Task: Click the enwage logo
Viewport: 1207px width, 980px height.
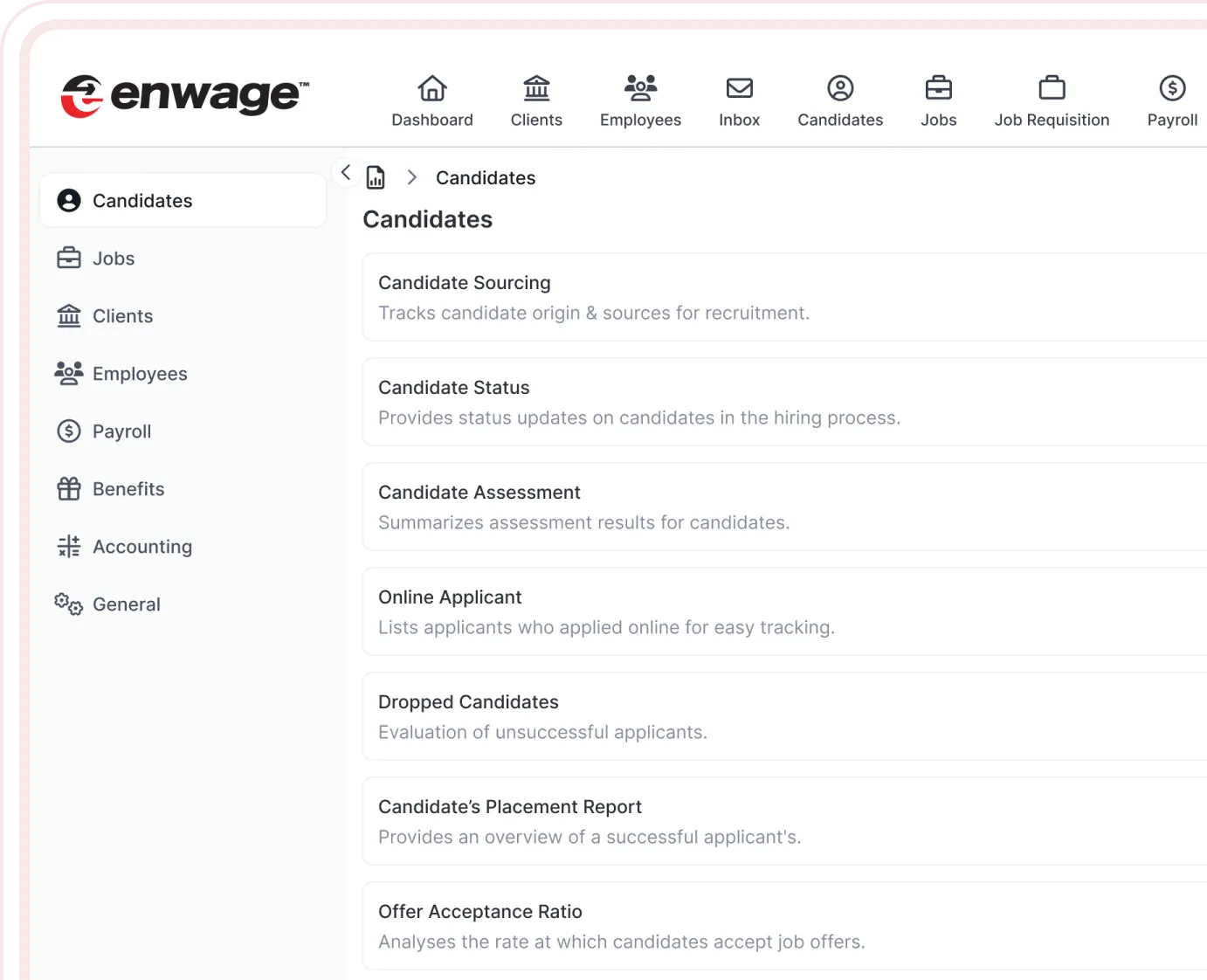Action: [x=184, y=95]
